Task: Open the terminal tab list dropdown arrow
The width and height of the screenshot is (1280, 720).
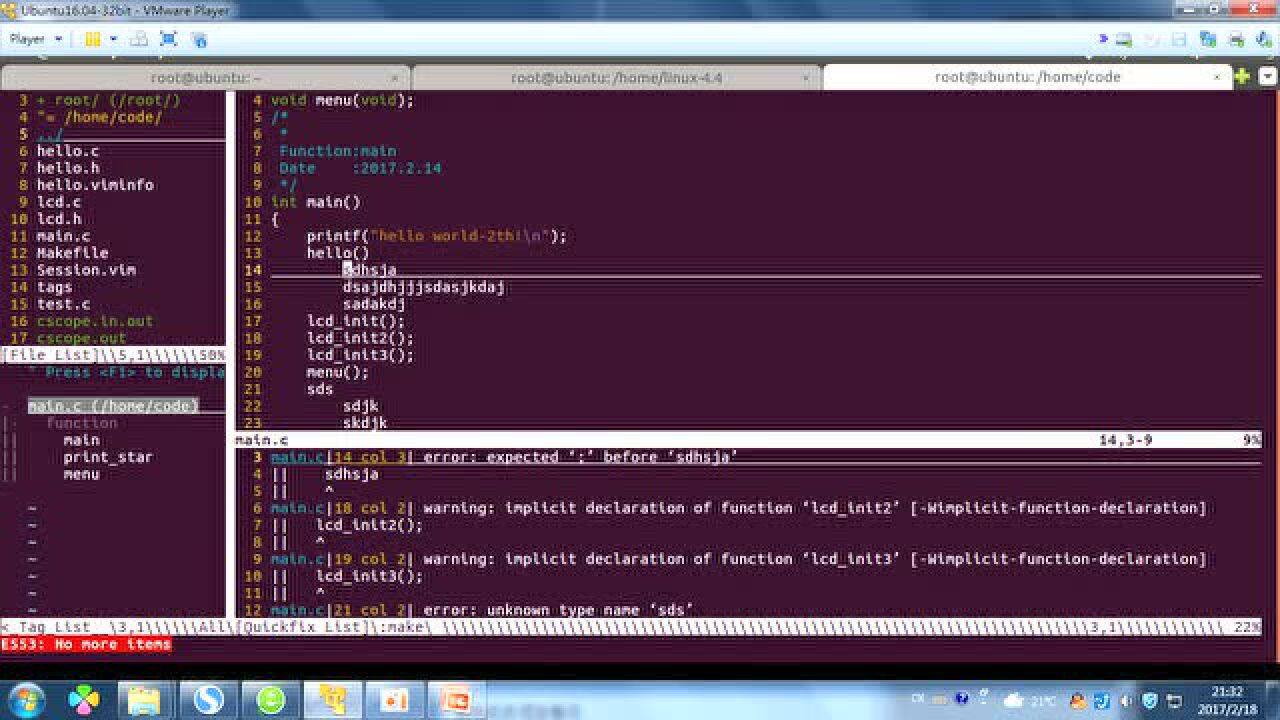Action: click(x=1267, y=77)
